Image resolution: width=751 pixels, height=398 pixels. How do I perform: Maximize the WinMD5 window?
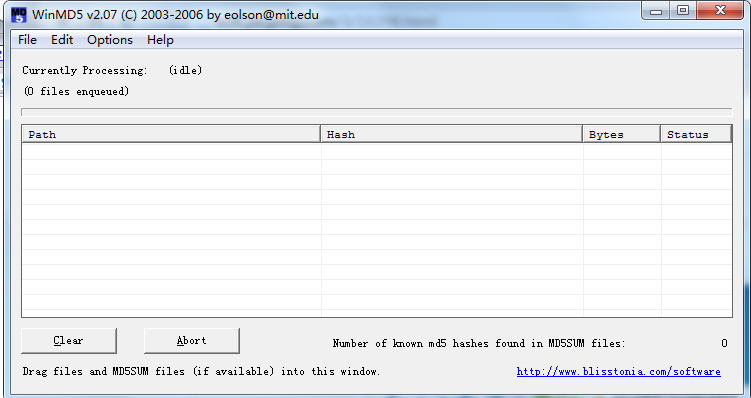683,11
